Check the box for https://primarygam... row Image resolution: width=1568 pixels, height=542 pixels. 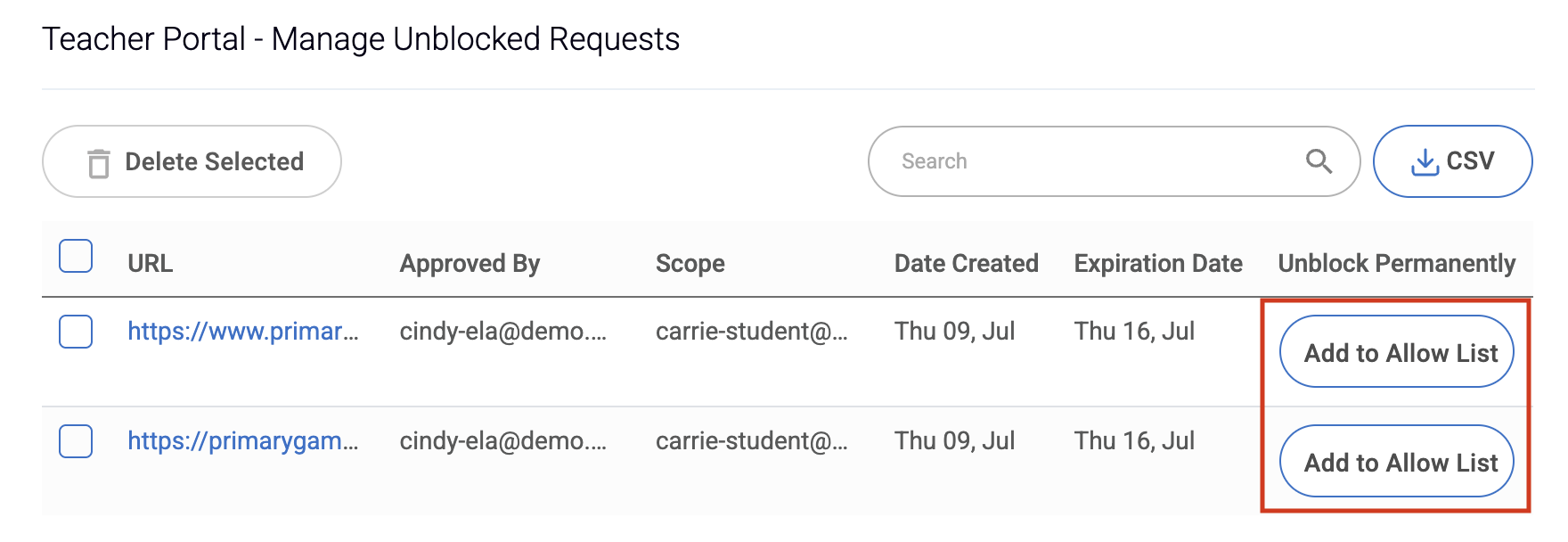[x=76, y=441]
